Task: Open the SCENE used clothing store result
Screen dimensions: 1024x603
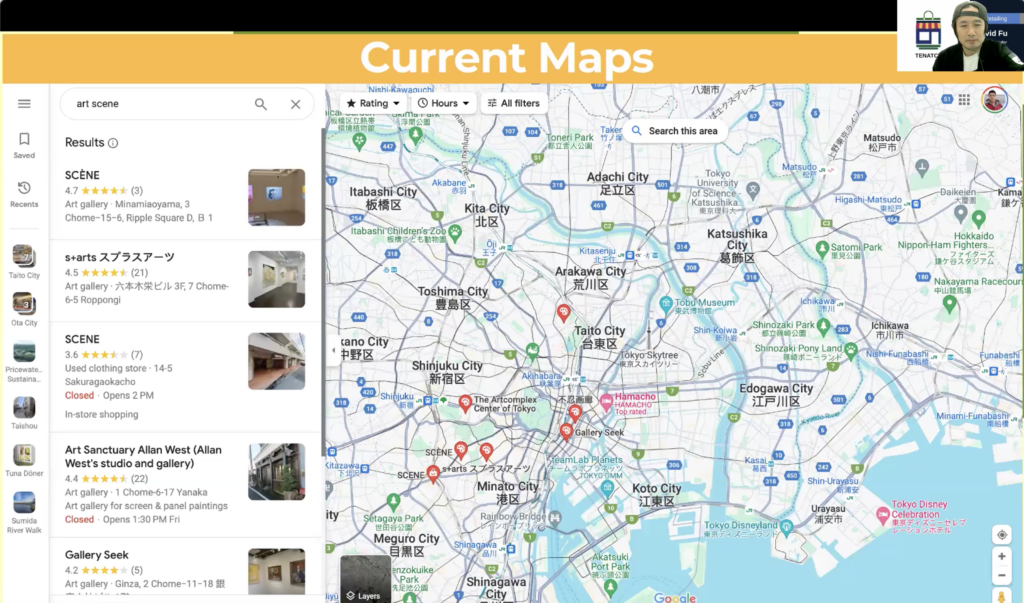Action: click(x=186, y=376)
